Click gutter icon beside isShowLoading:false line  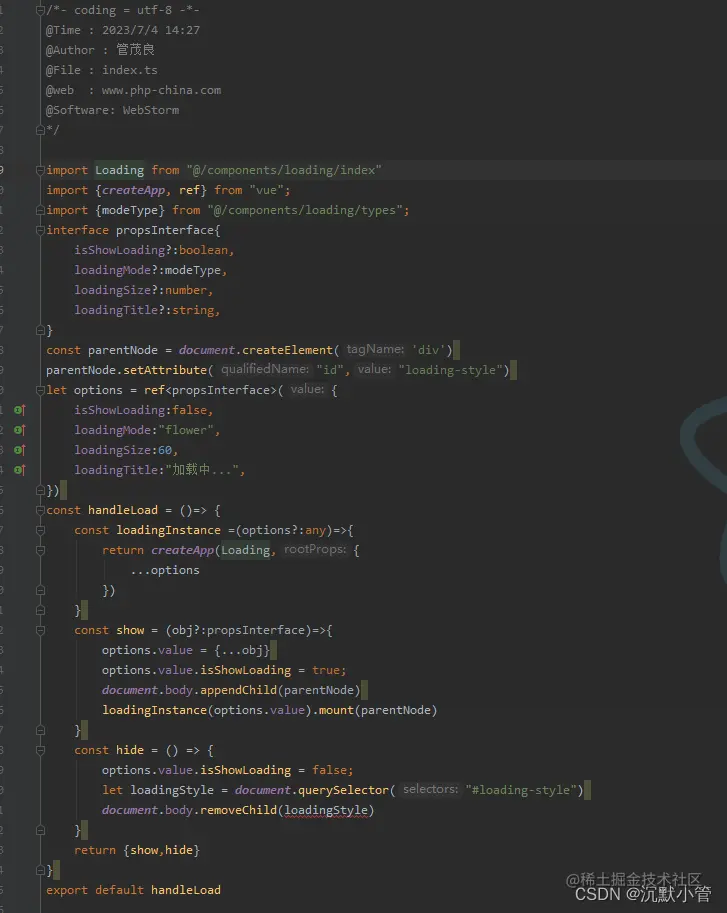[x=19, y=410]
